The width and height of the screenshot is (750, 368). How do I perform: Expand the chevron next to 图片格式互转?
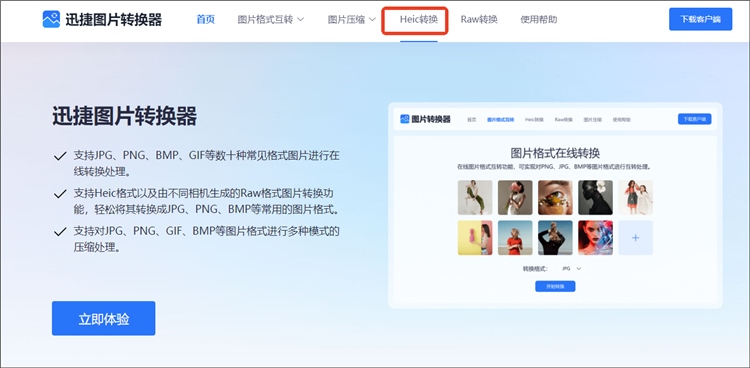300,20
